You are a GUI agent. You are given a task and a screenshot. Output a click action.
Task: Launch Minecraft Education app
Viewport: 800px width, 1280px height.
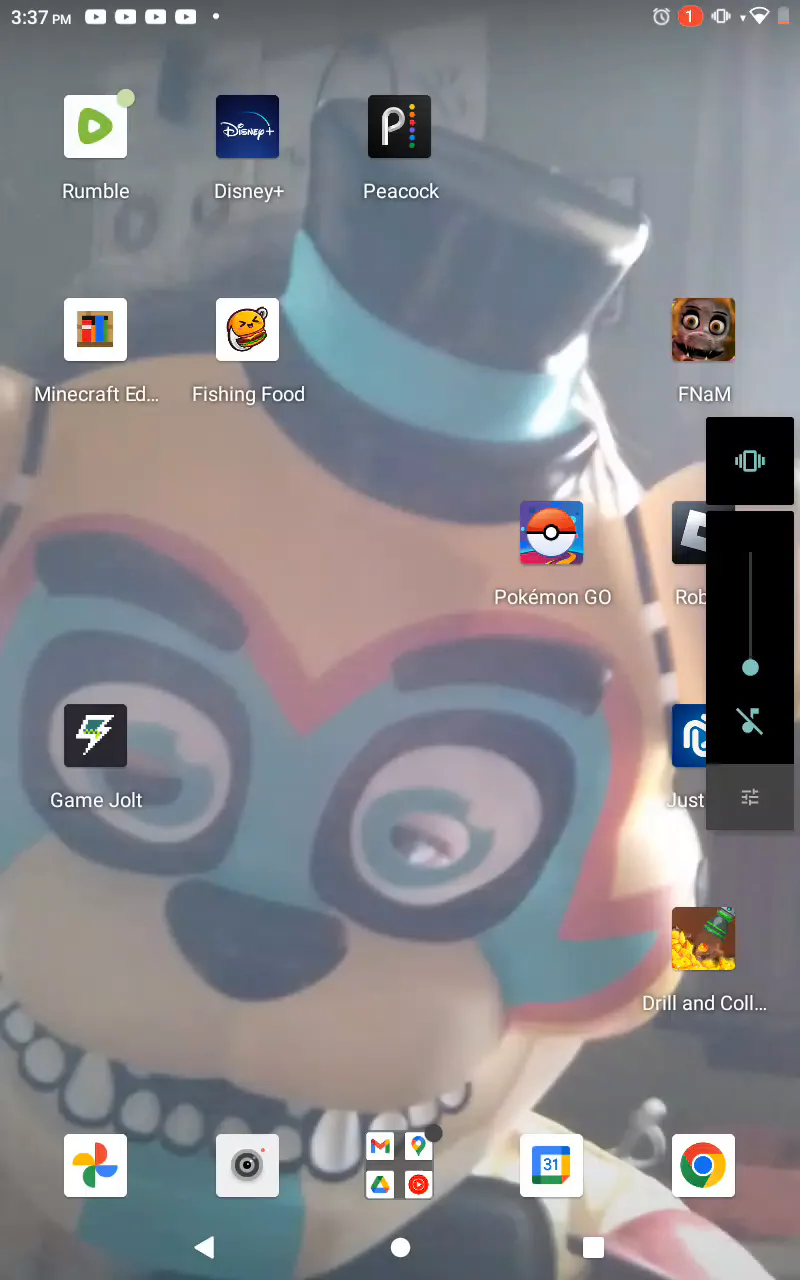[x=96, y=330]
